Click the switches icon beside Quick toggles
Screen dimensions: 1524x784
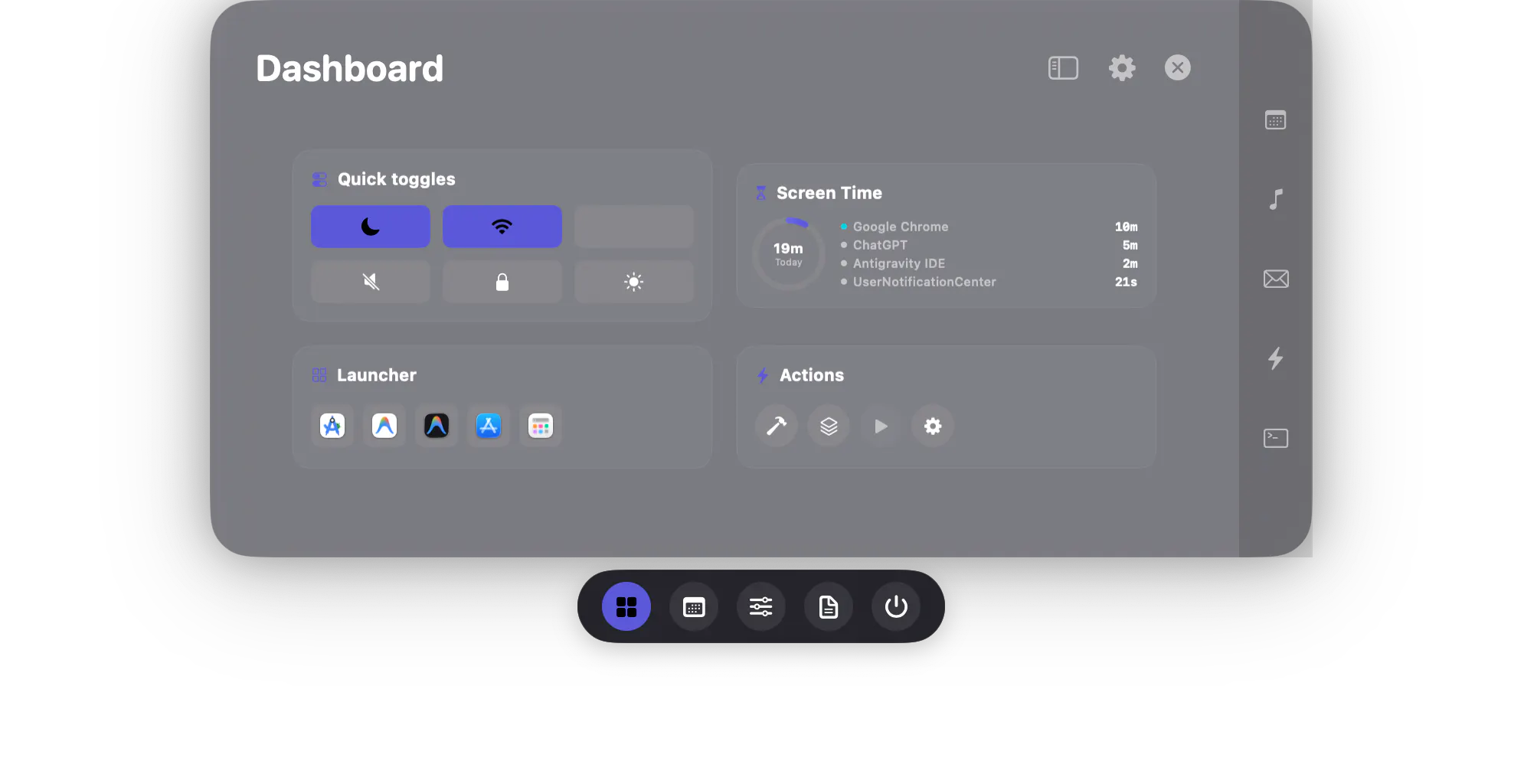coord(320,179)
